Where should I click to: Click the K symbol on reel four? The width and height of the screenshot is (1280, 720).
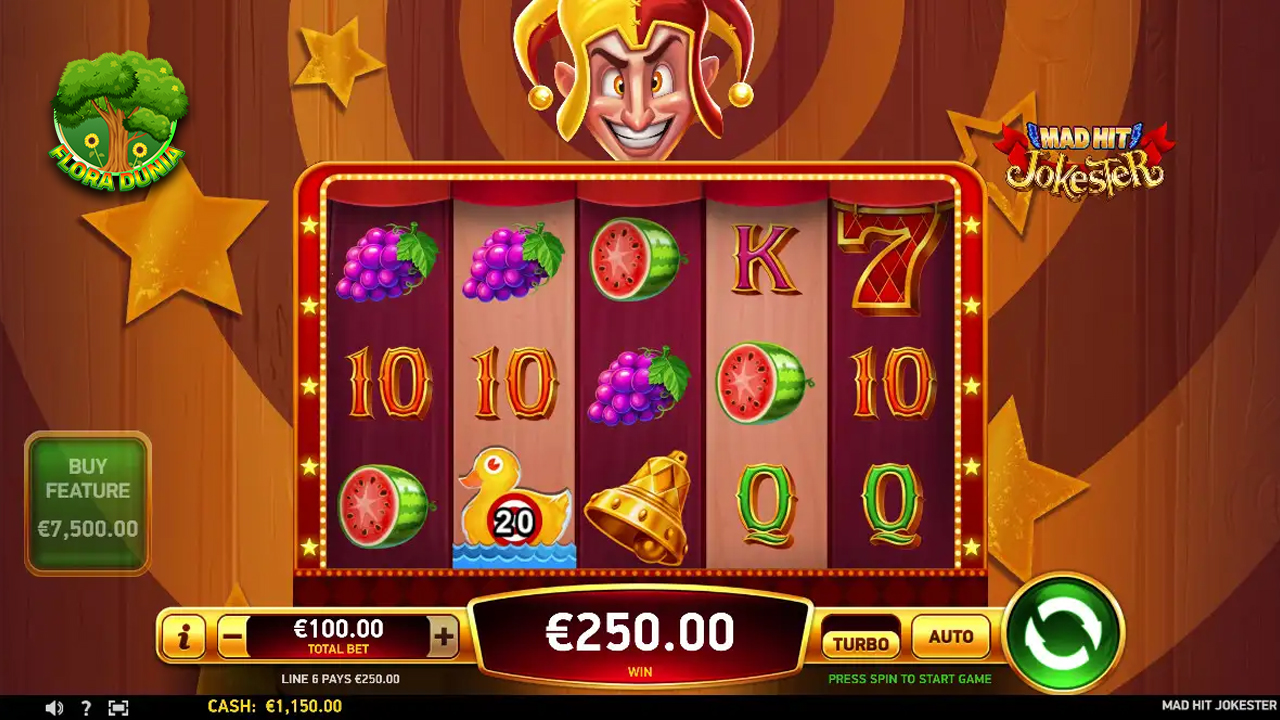point(766,258)
